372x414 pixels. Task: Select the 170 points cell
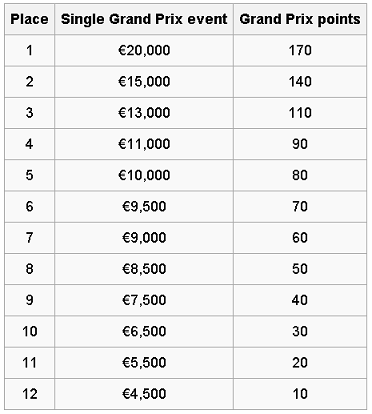[x=300, y=50]
